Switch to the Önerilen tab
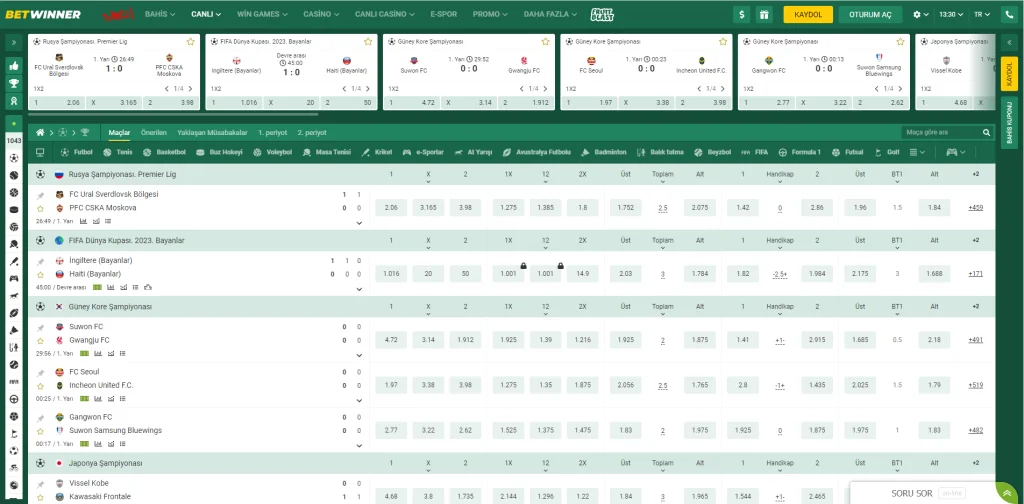The image size is (1024, 504). 153,133
